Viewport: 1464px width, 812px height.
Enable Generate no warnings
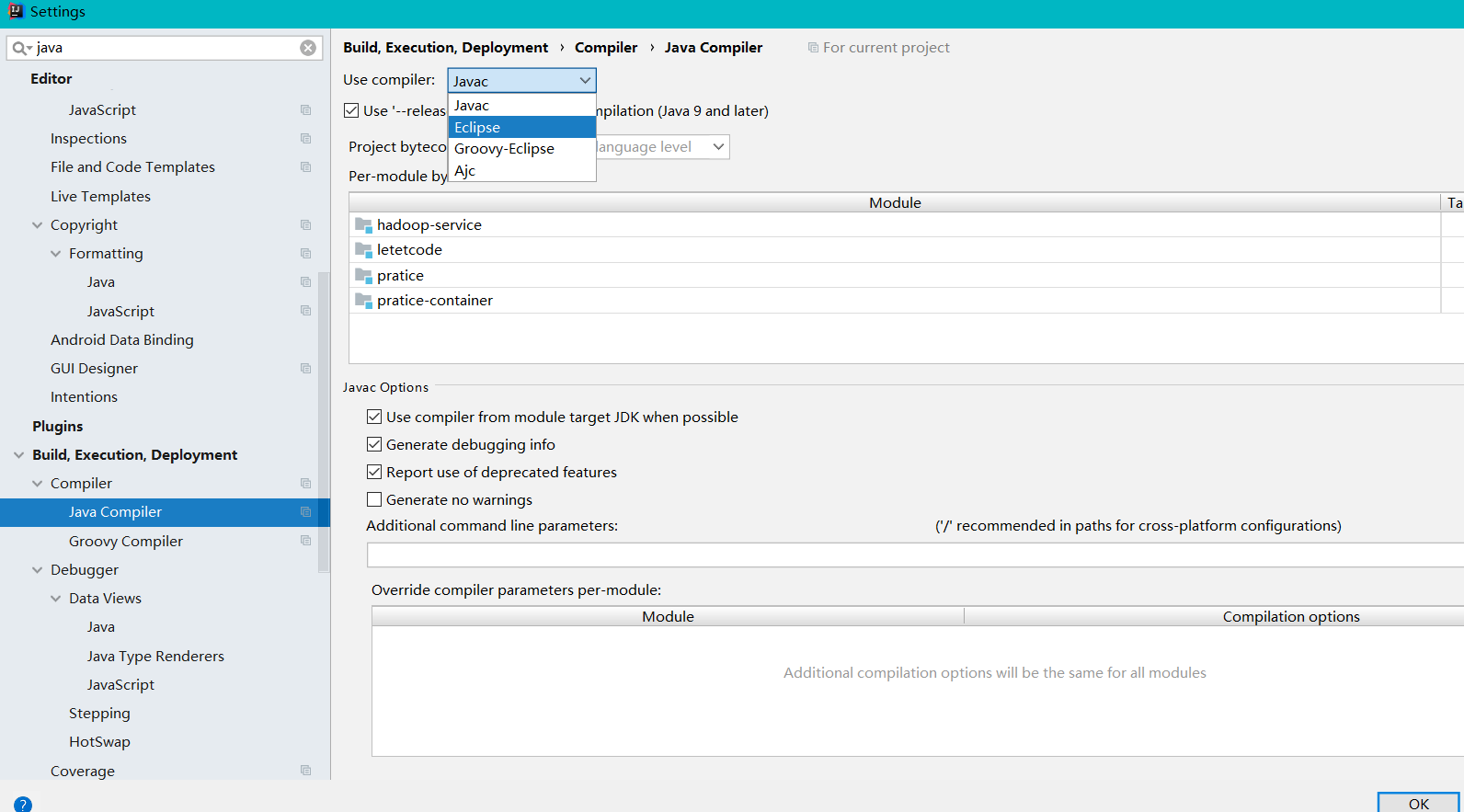click(374, 499)
